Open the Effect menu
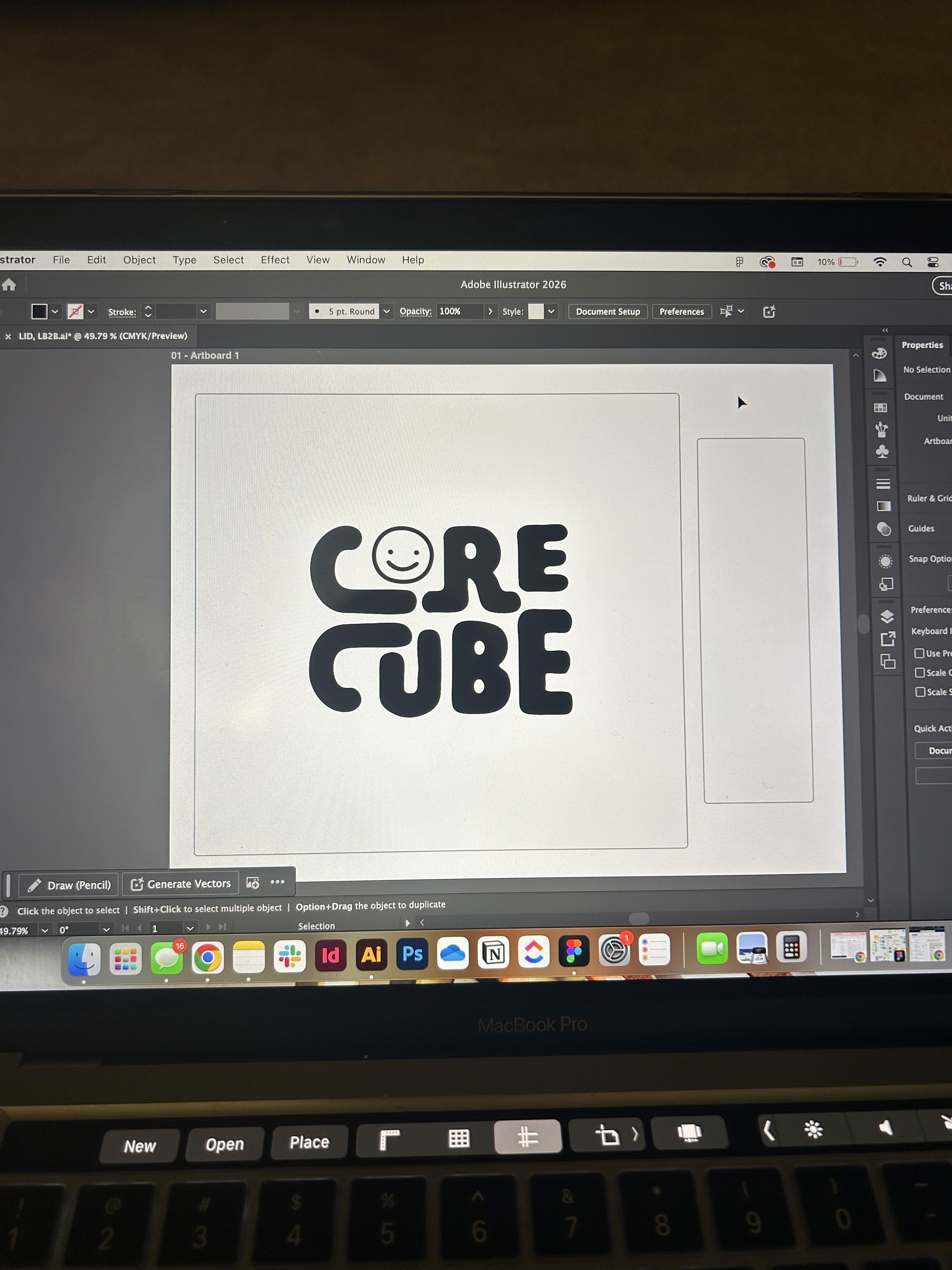Screen dimensions: 952x1270 click(275, 260)
